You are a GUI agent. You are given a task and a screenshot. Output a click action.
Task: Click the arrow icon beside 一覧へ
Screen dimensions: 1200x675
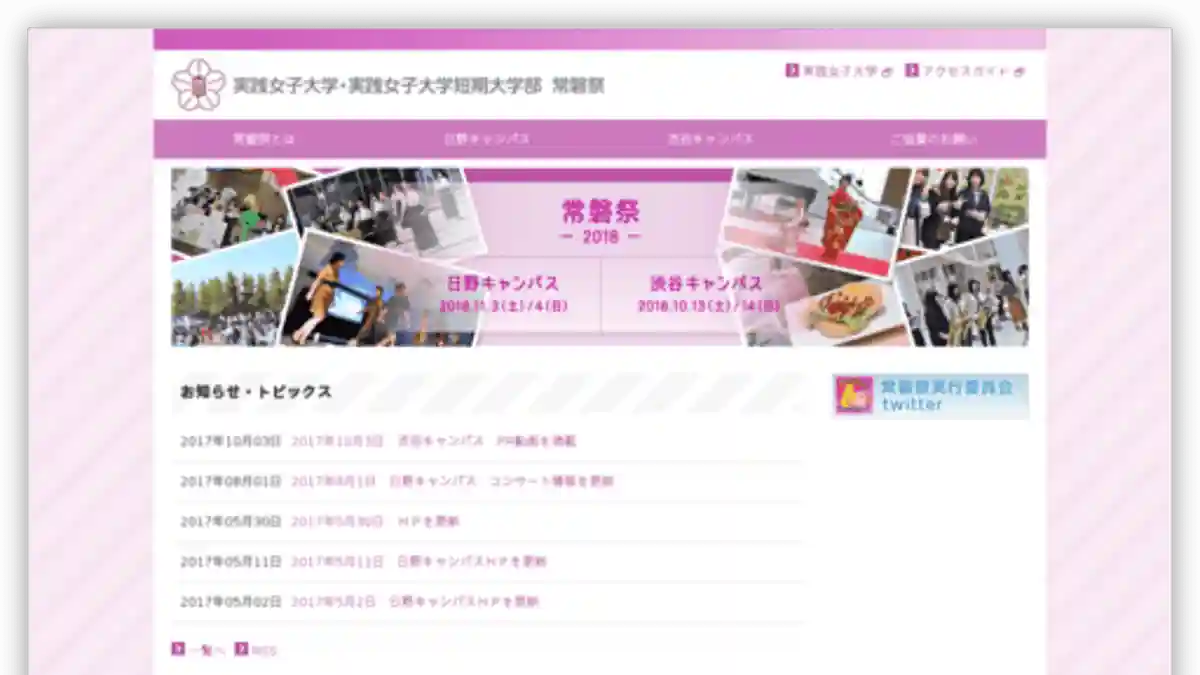coord(178,649)
